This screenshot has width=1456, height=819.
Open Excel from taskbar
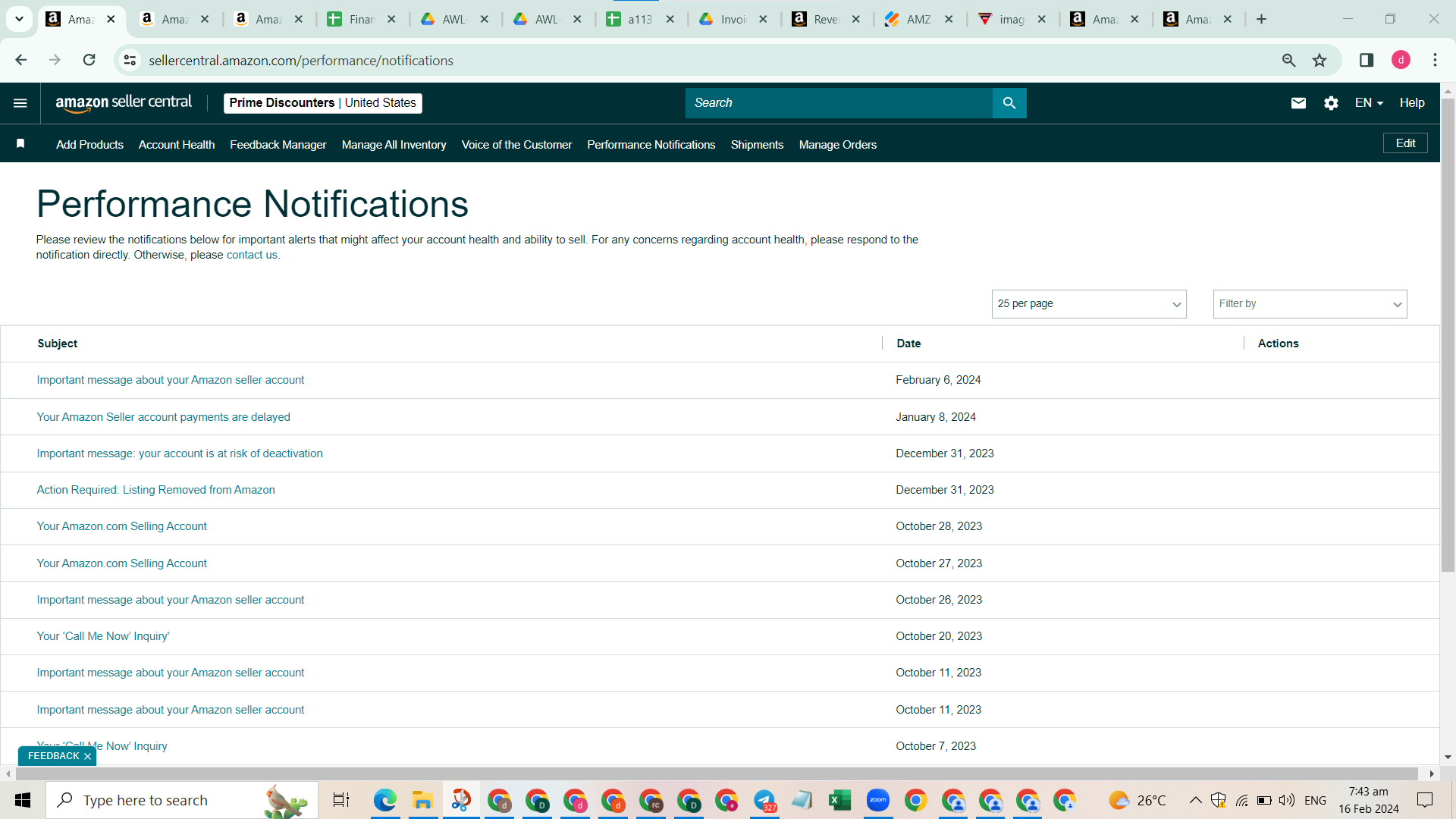[839, 800]
